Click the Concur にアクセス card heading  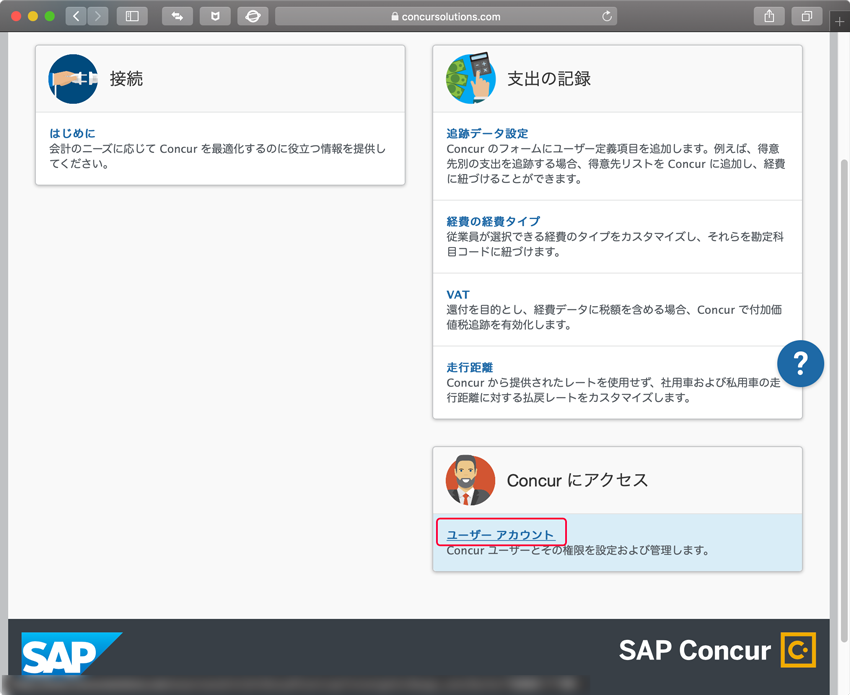click(x=577, y=480)
